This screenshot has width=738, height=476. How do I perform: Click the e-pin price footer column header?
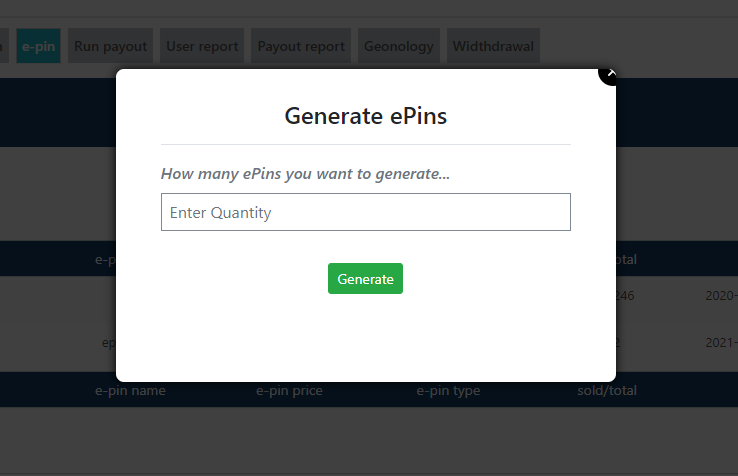289,390
